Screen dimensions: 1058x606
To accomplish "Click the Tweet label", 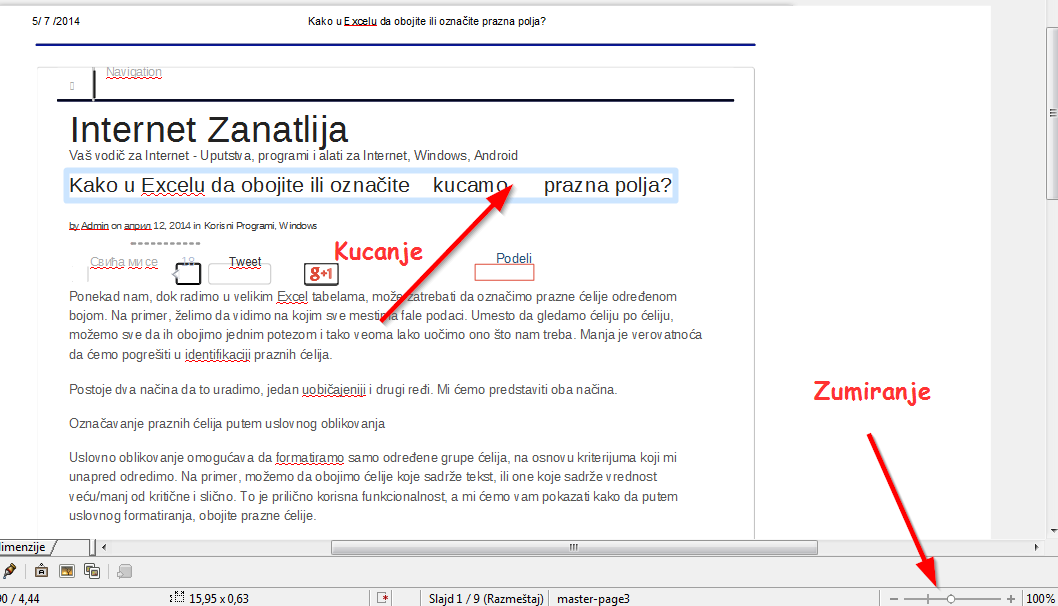I will (245, 262).
